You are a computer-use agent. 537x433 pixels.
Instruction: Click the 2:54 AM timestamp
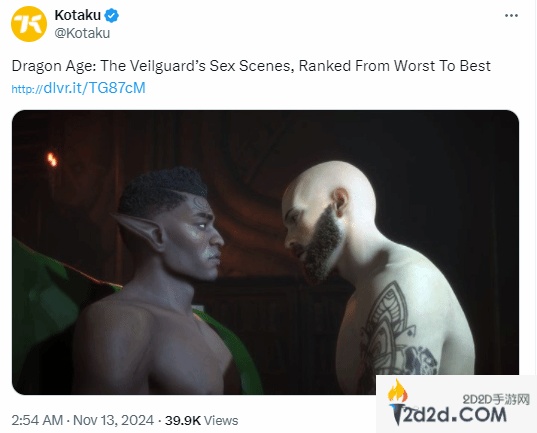(37, 420)
